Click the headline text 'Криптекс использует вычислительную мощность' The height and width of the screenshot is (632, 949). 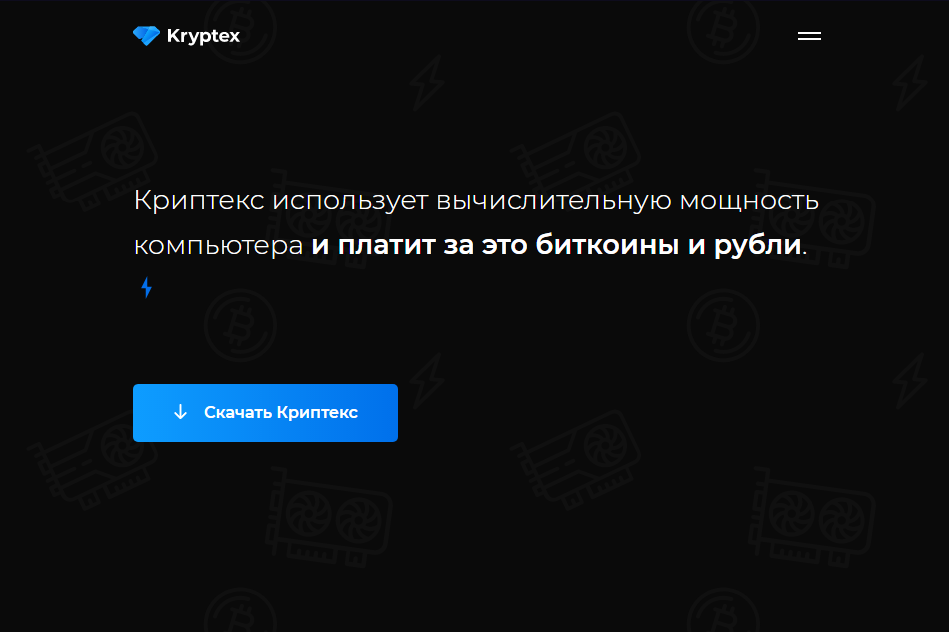[x=476, y=200]
